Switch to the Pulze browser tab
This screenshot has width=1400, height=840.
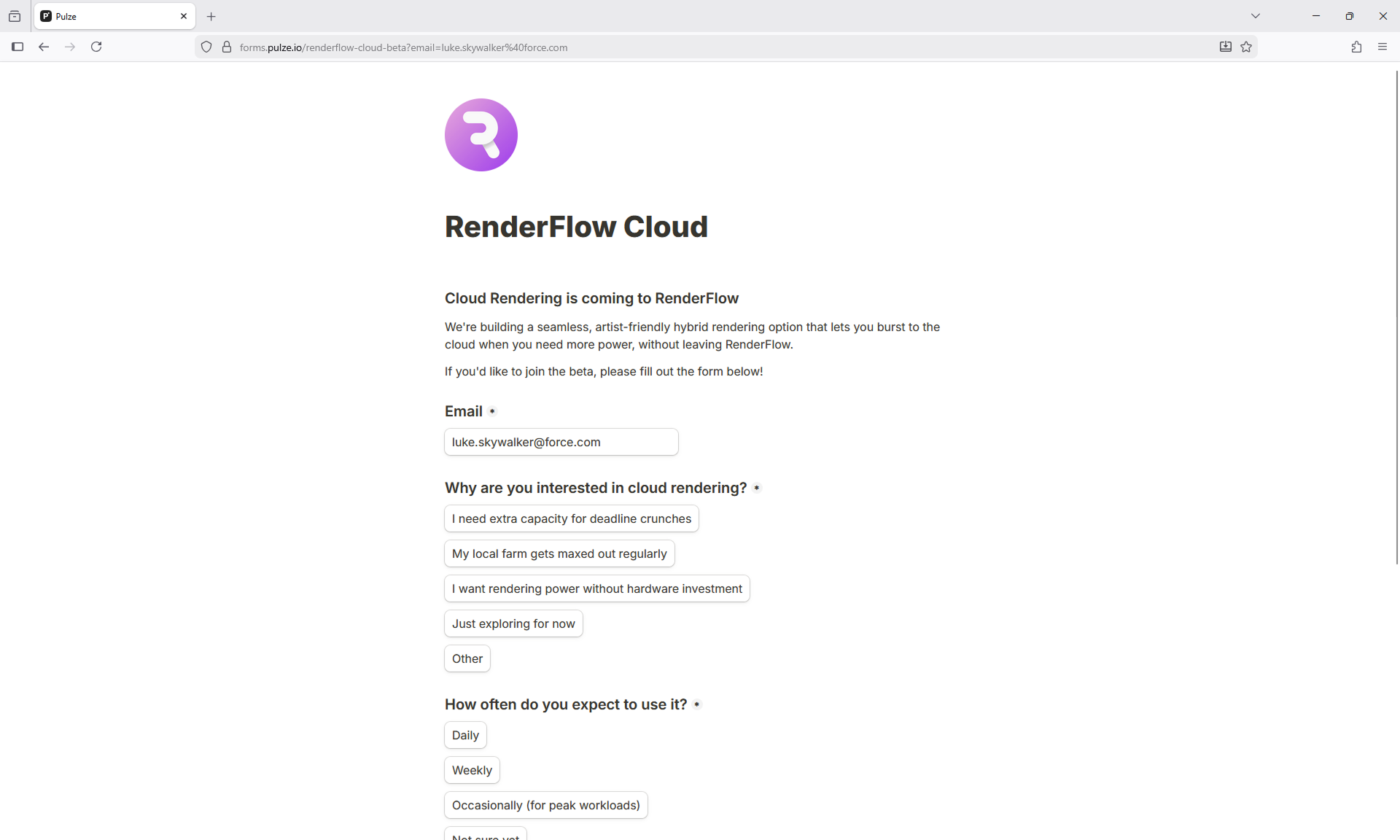tap(114, 16)
